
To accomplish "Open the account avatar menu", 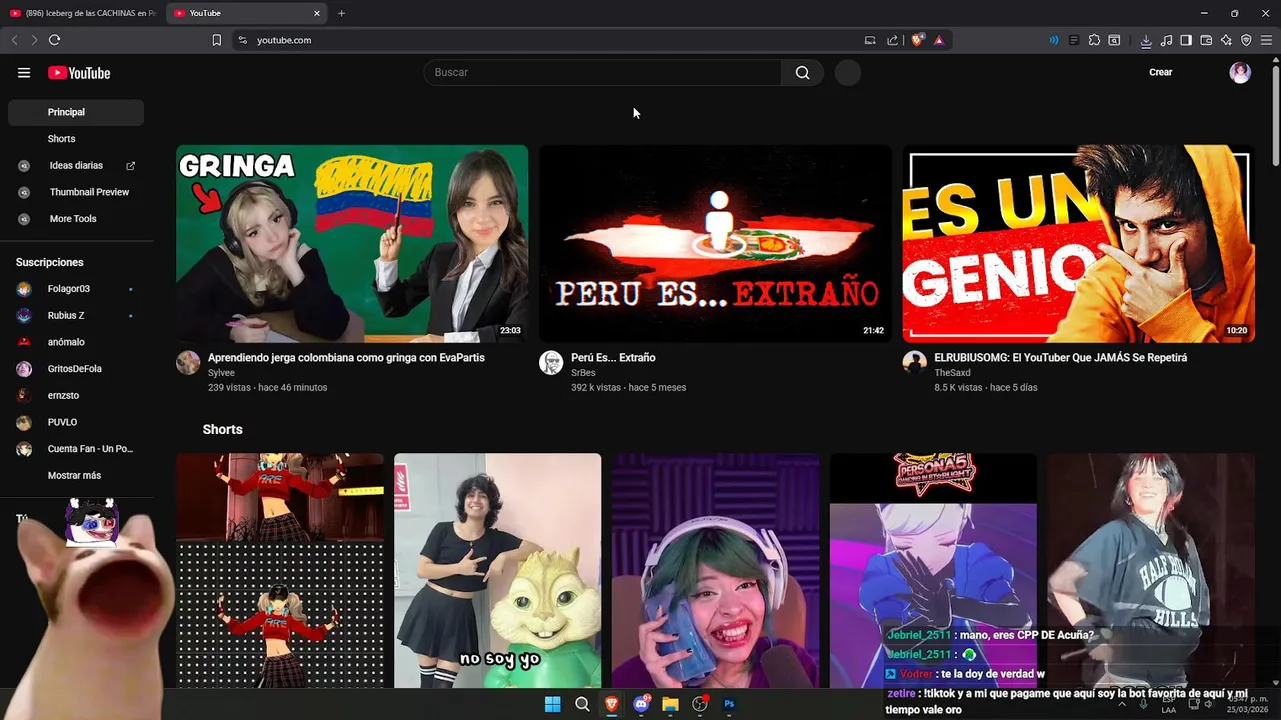I will pos(1240,73).
